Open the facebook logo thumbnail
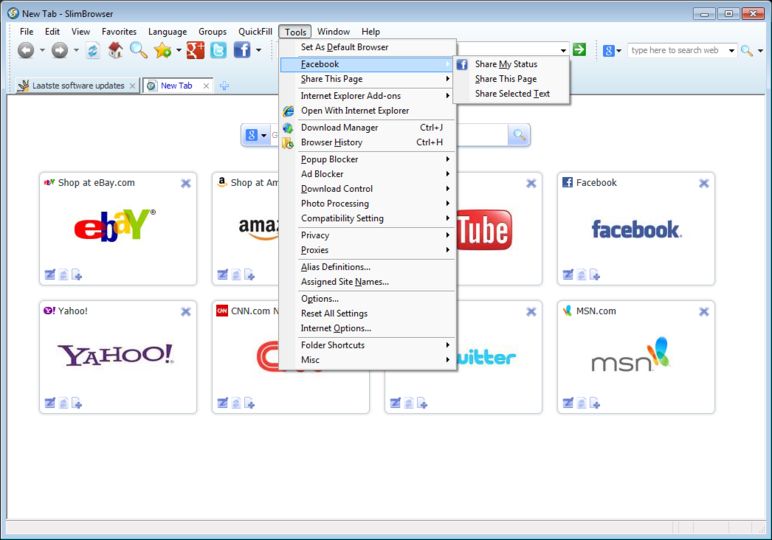772x540 pixels. pos(637,229)
